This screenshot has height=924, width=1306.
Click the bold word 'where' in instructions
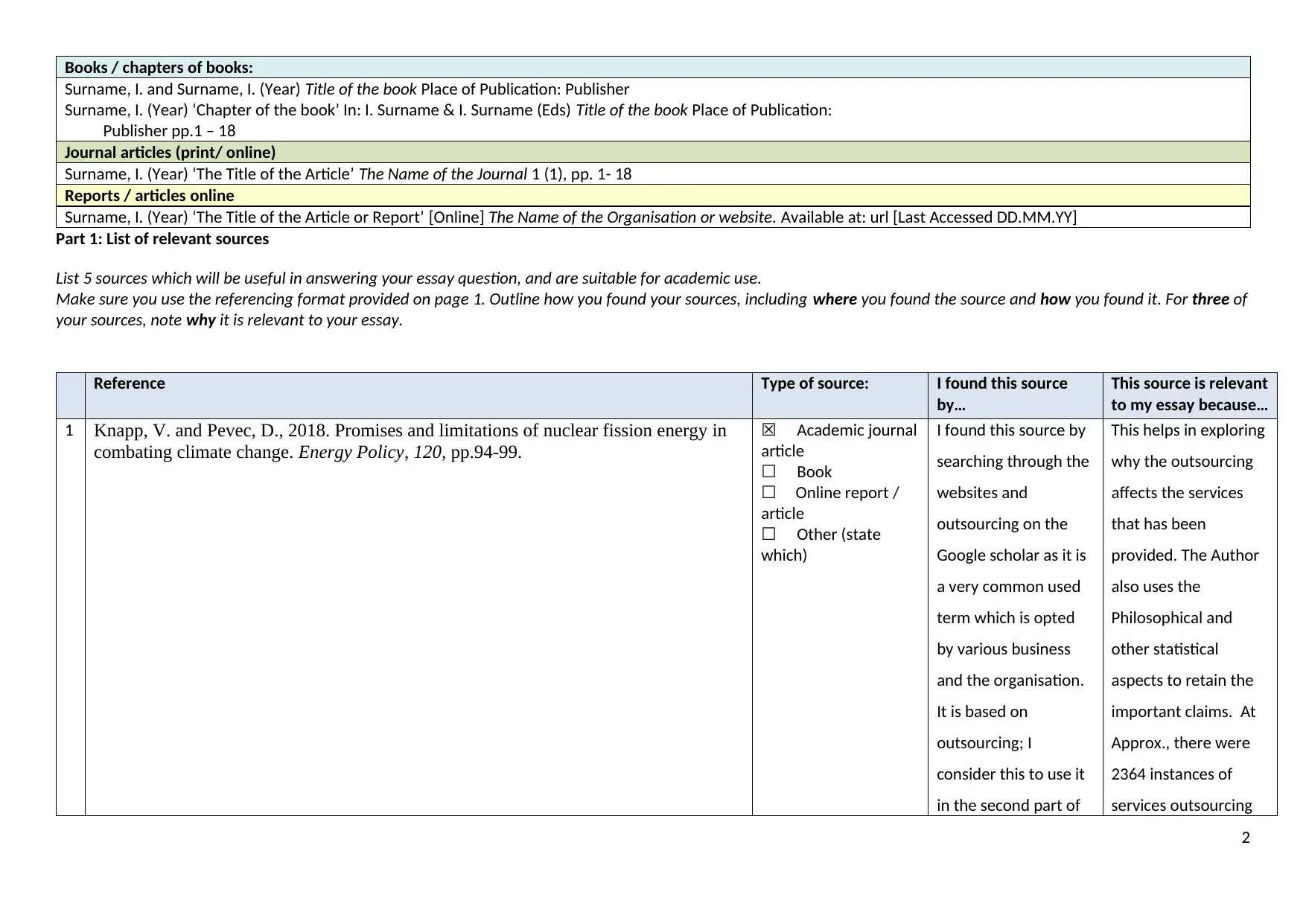pyautogui.click(x=835, y=299)
